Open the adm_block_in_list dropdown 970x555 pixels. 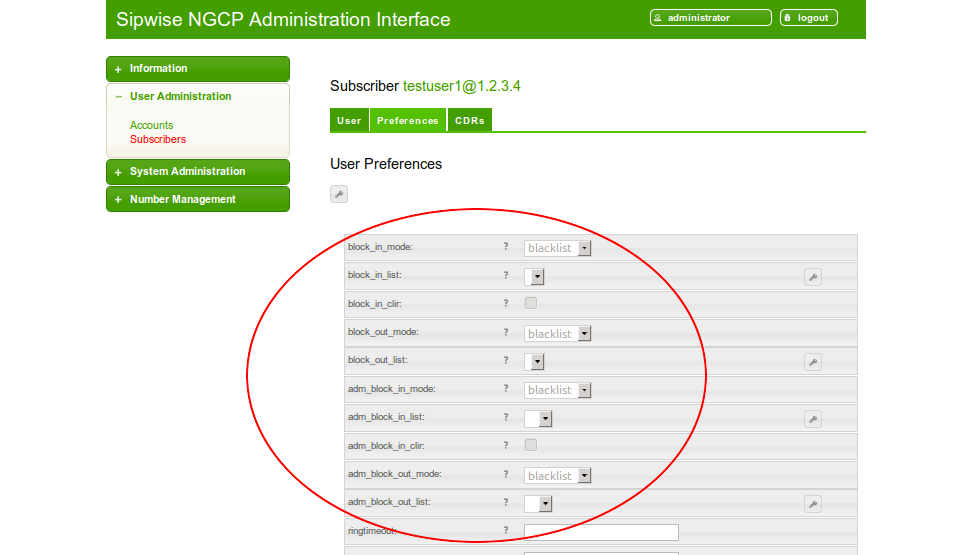tap(538, 419)
